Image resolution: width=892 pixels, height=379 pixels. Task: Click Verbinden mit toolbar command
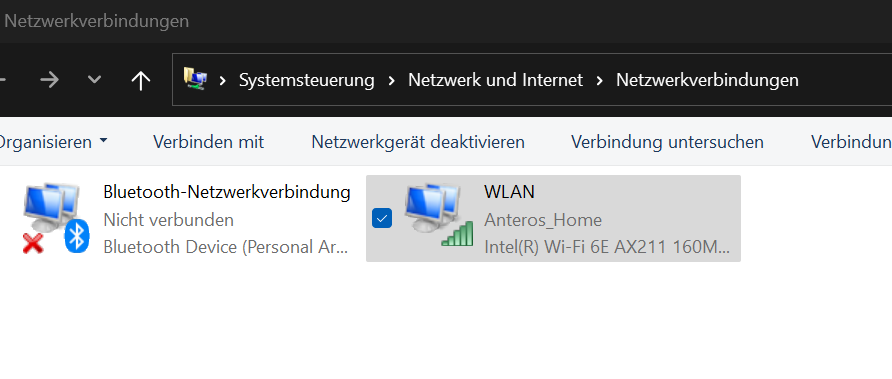pyautogui.click(x=209, y=142)
